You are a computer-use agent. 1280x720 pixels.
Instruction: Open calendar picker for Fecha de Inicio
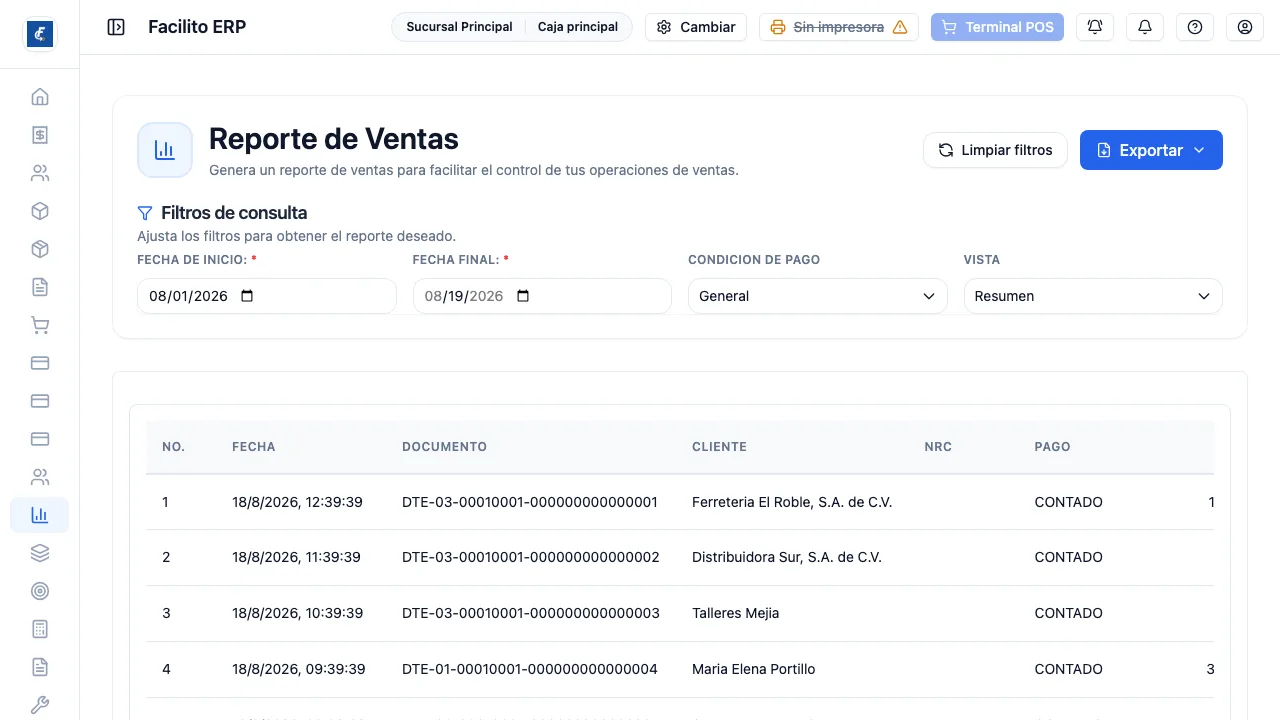pyautogui.click(x=248, y=296)
